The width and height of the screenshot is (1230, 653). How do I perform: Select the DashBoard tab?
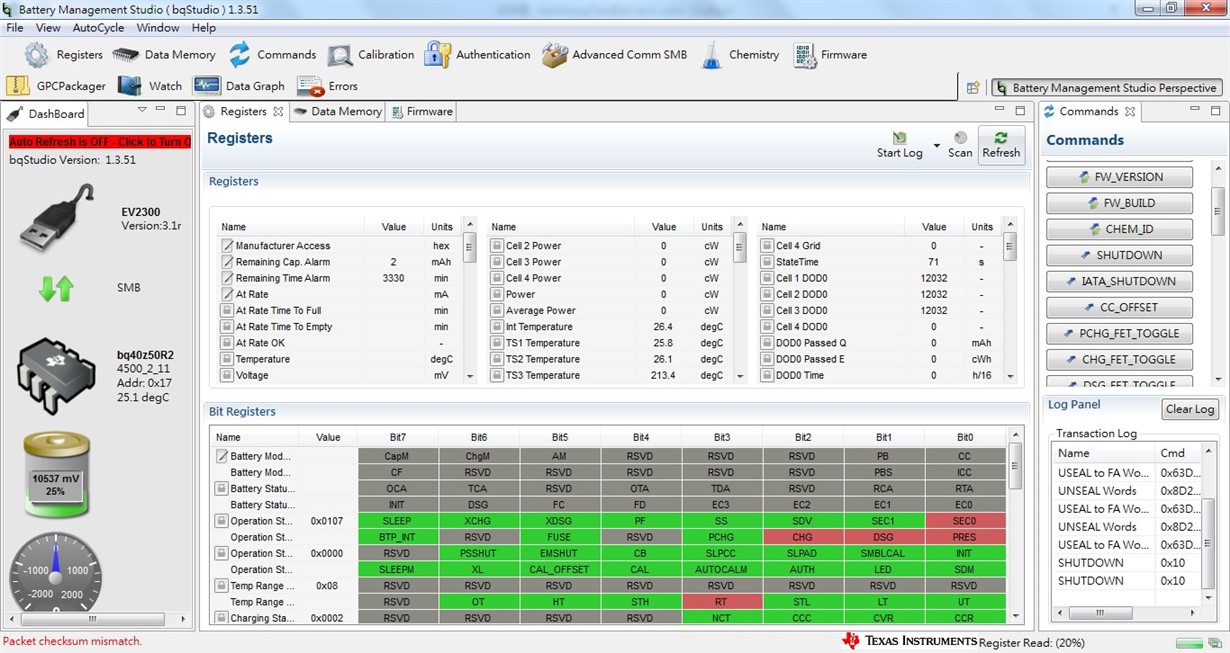click(x=46, y=114)
